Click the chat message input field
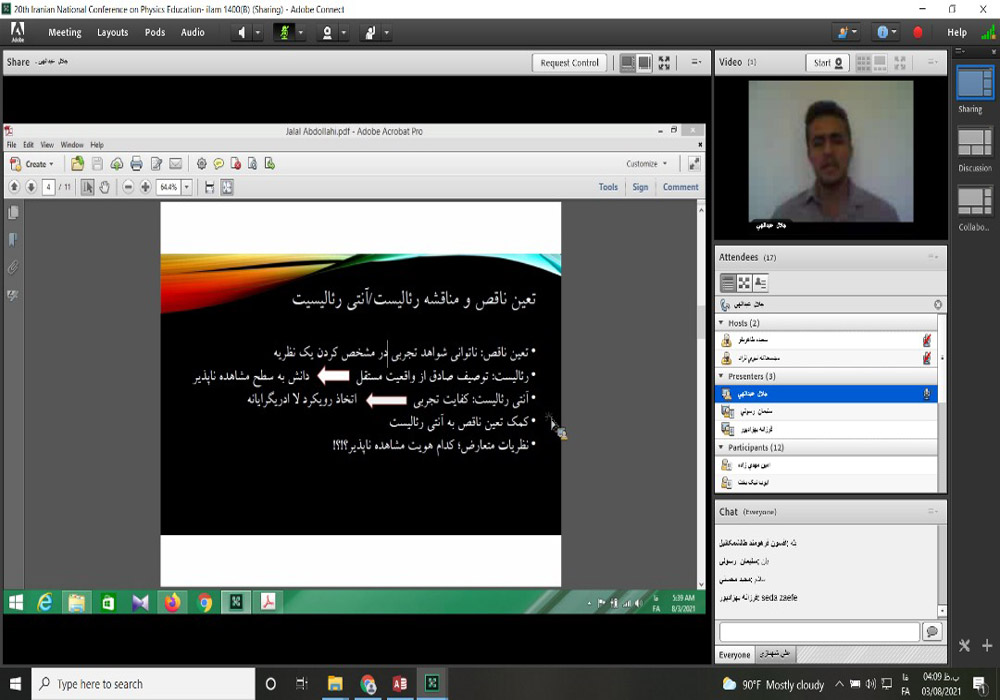The image size is (1000, 700). click(818, 632)
